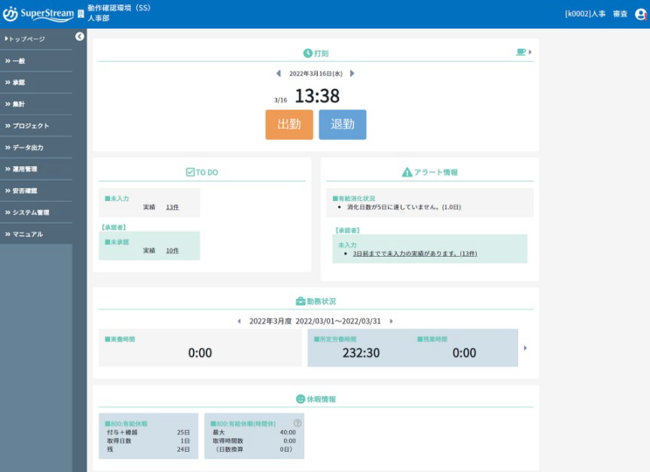Click the building icon next to the company name
The image size is (650, 473).
click(81, 14)
